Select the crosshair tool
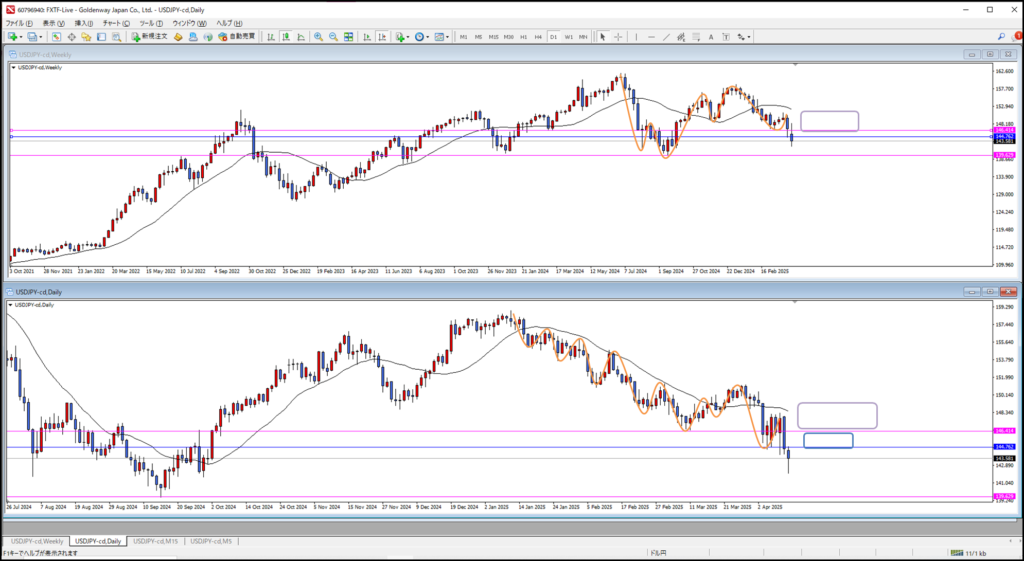The height and width of the screenshot is (561, 1024). pos(618,37)
